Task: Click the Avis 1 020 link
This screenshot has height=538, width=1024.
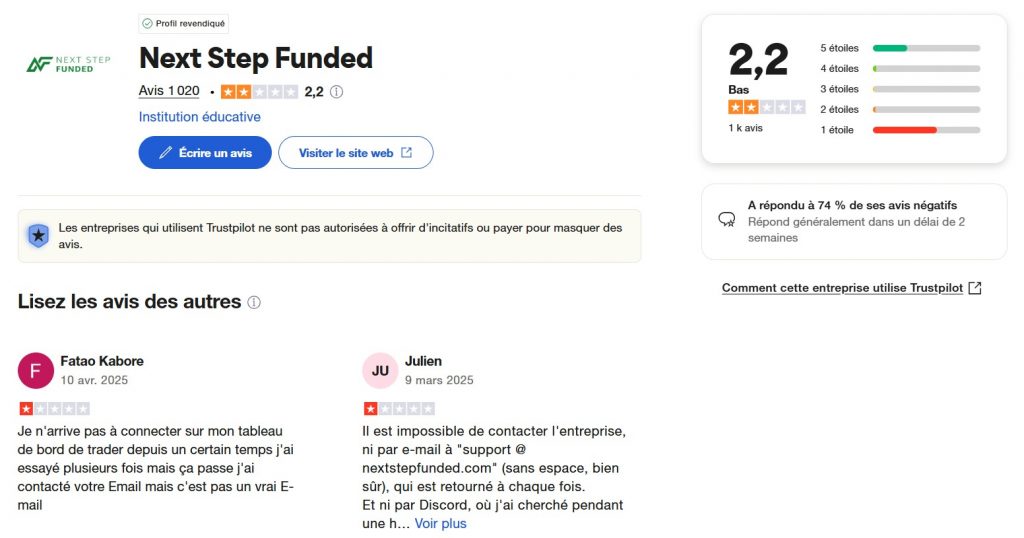Action: pyautogui.click(x=169, y=91)
